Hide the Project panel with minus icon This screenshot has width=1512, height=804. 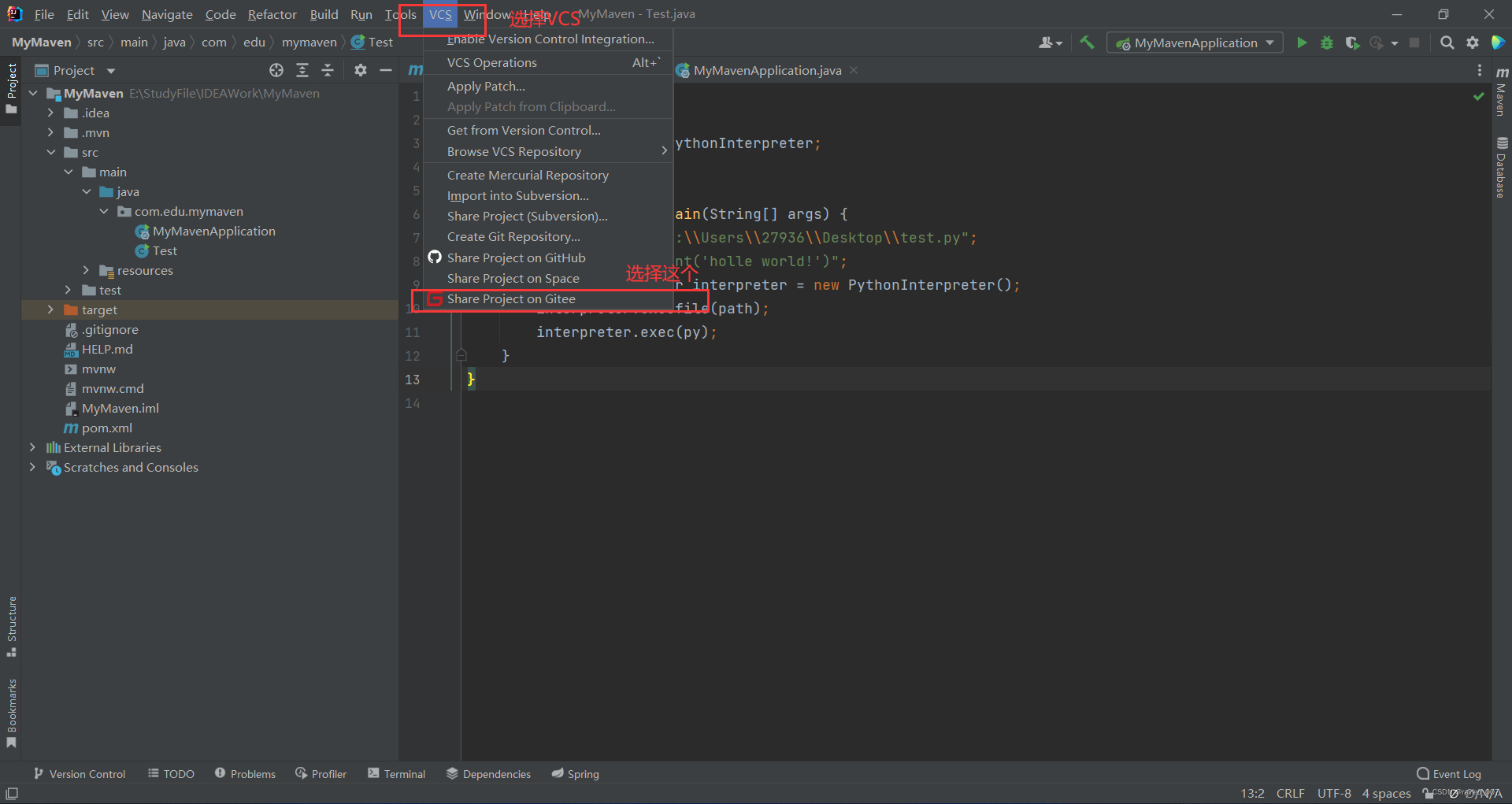click(x=386, y=70)
